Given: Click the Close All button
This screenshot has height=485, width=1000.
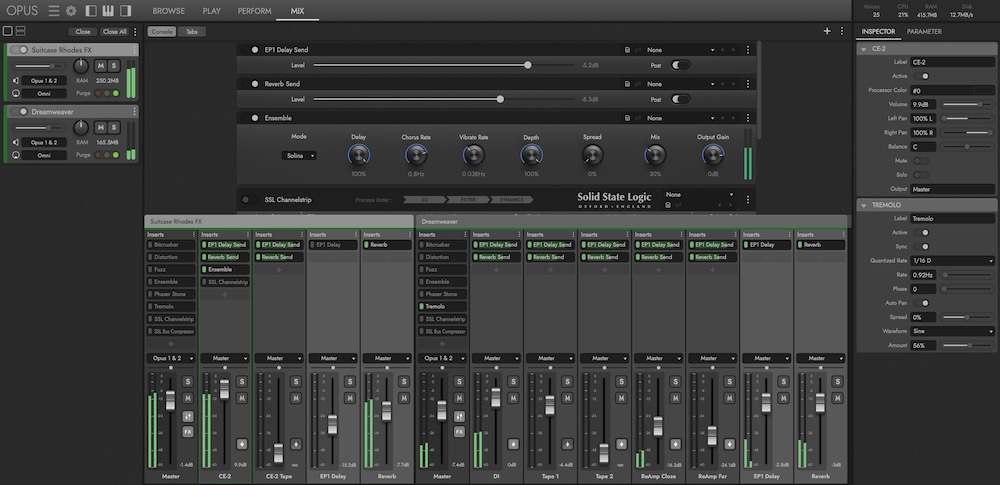Looking at the screenshot, I should click(115, 32).
